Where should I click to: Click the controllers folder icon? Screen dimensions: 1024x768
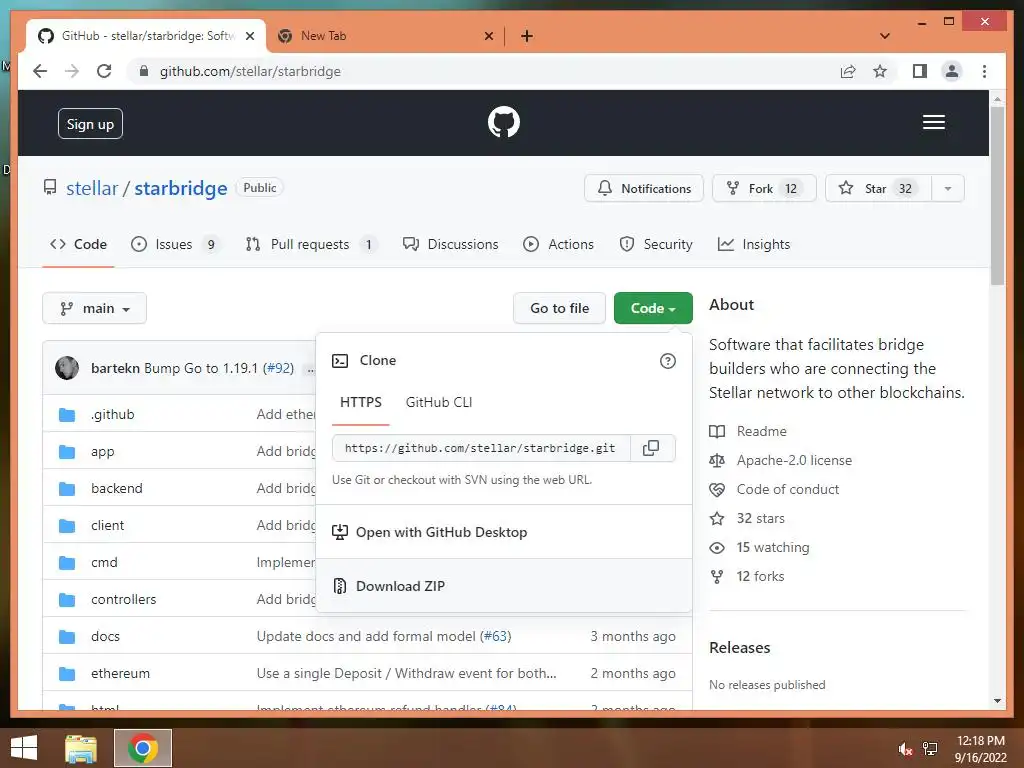(67, 600)
